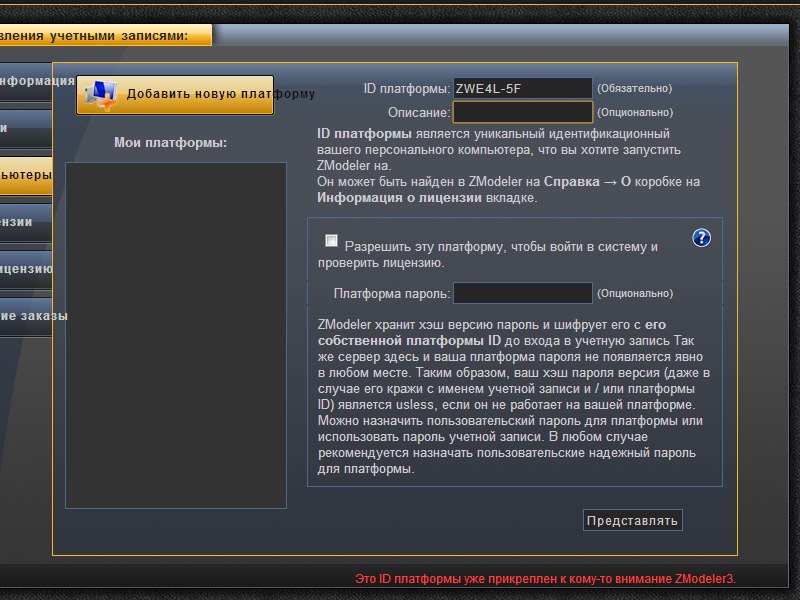800x600 pixels.
Task: Click the 'Добавить новую платформу' button
Action: (175, 95)
